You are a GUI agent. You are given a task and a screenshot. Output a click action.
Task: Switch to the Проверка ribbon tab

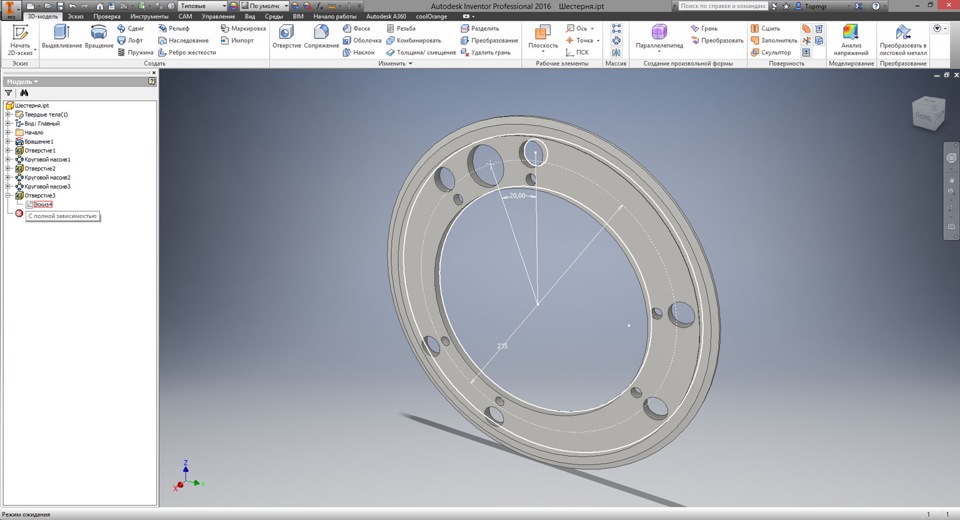coord(107,17)
